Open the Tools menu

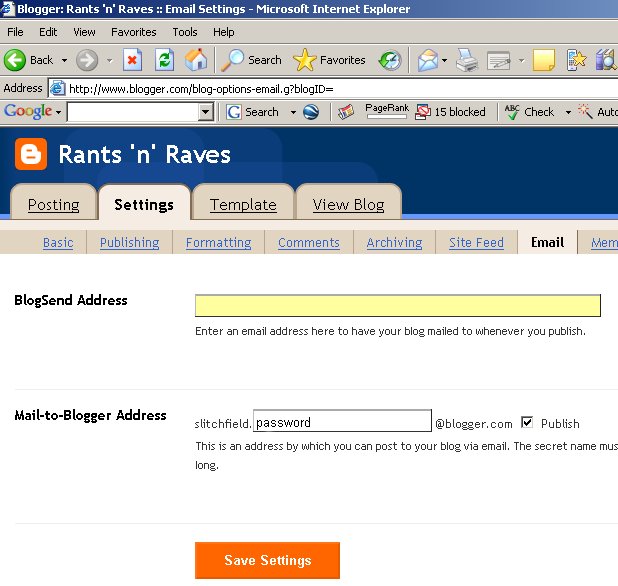[x=185, y=32]
